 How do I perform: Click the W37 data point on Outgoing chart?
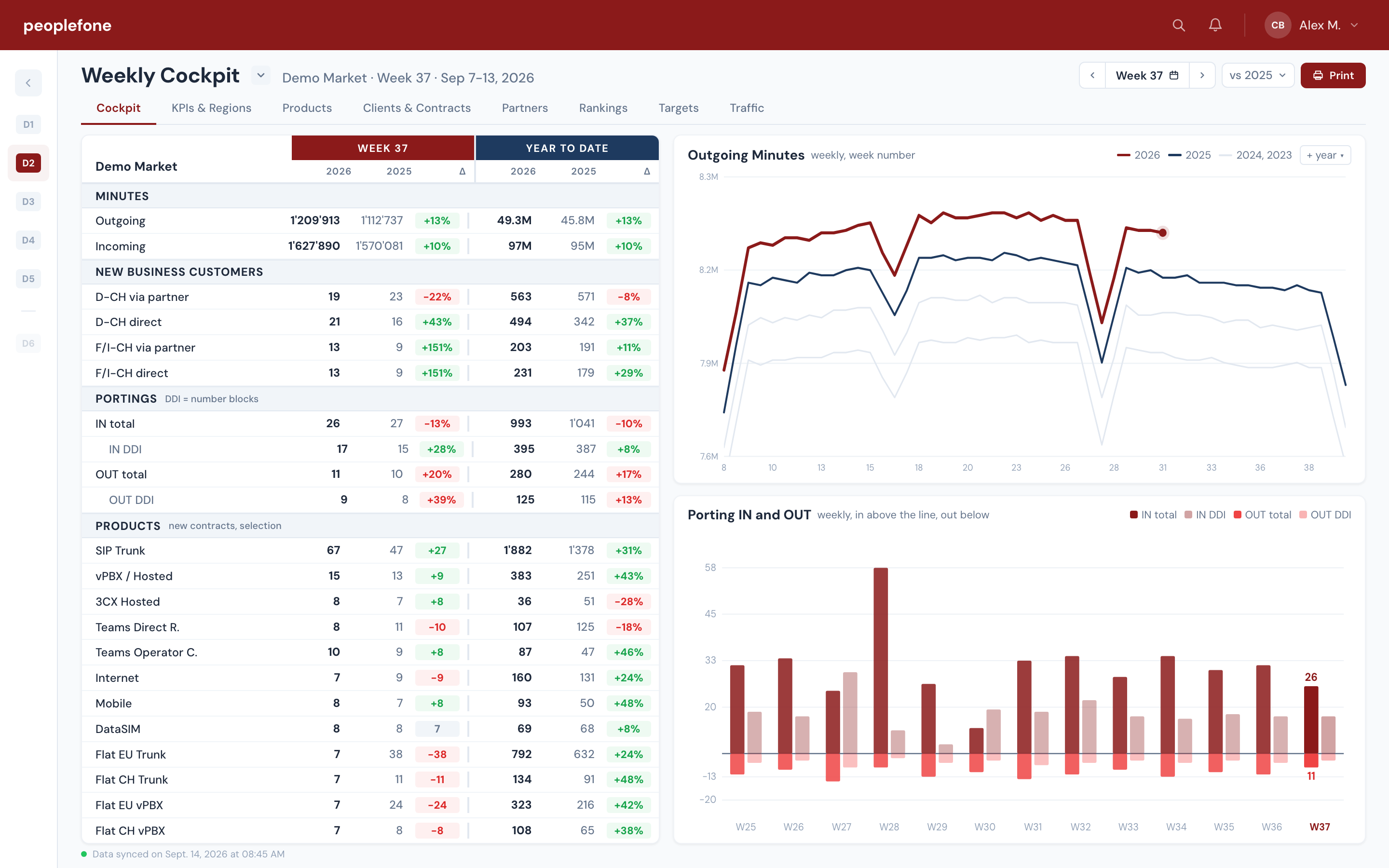[1162, 232]
